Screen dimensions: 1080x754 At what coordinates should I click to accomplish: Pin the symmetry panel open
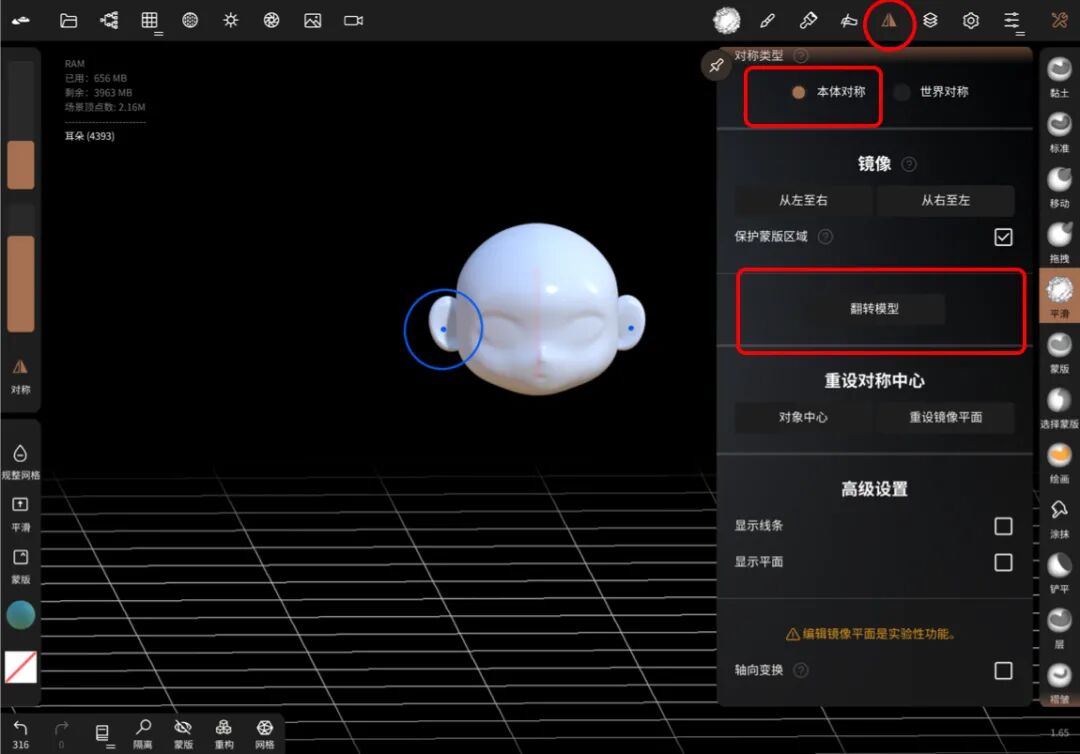coord(716,66)
